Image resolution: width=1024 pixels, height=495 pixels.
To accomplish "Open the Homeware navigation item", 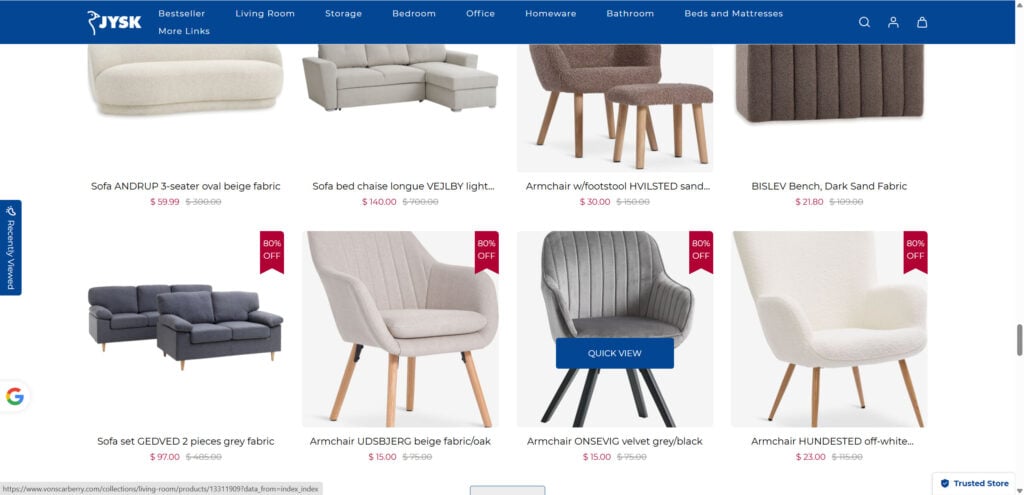I will pyautogui.click(x=551, y=14).
